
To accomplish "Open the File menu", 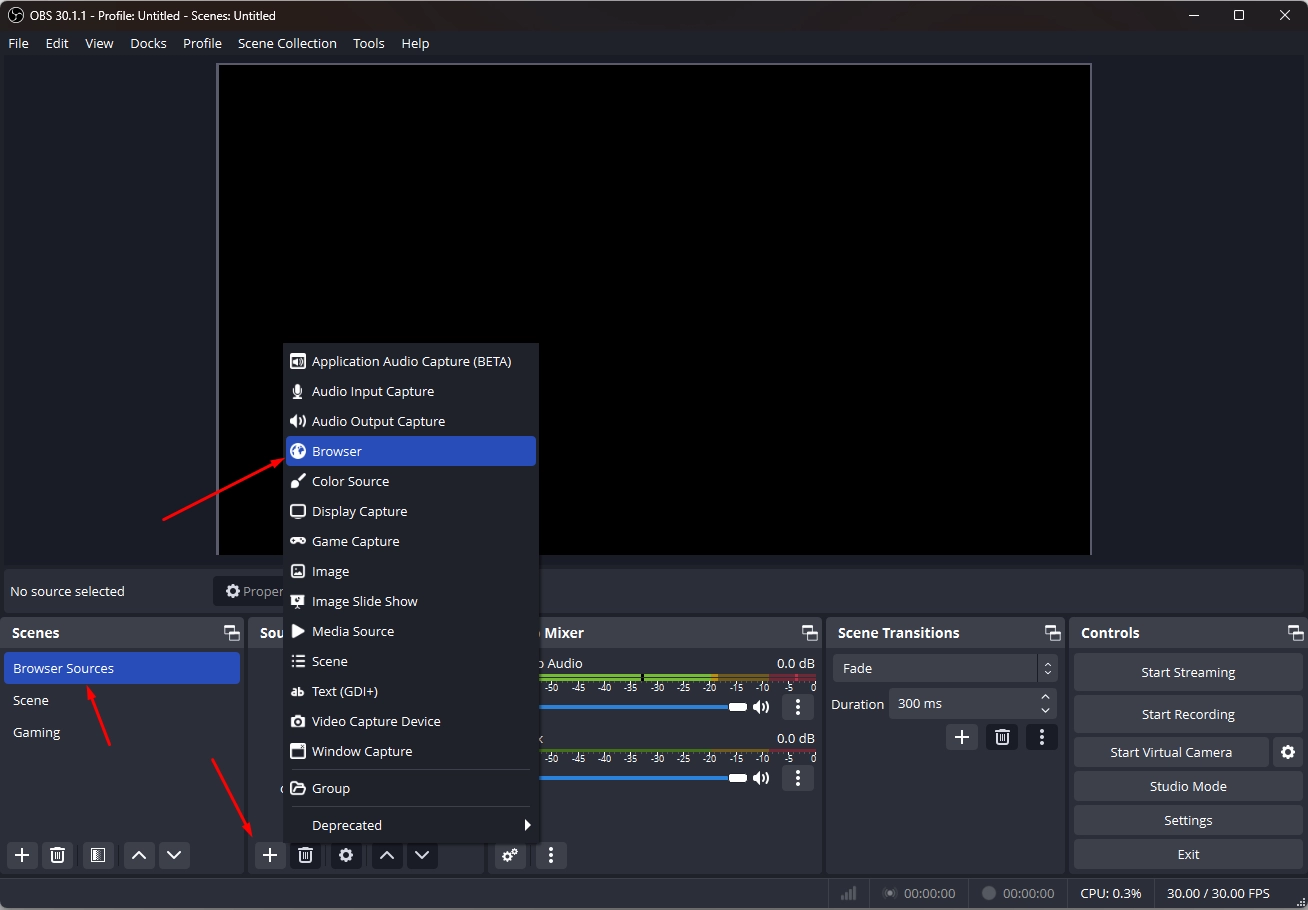I will pos(19,43).
